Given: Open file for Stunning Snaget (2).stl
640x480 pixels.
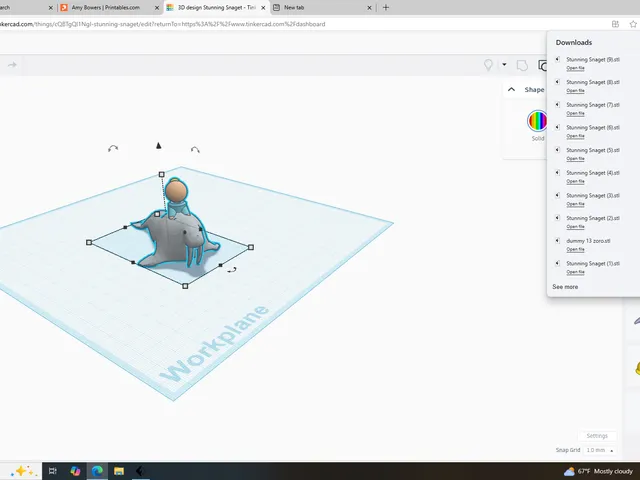Looking at the screenshot, I should point(575,227).
